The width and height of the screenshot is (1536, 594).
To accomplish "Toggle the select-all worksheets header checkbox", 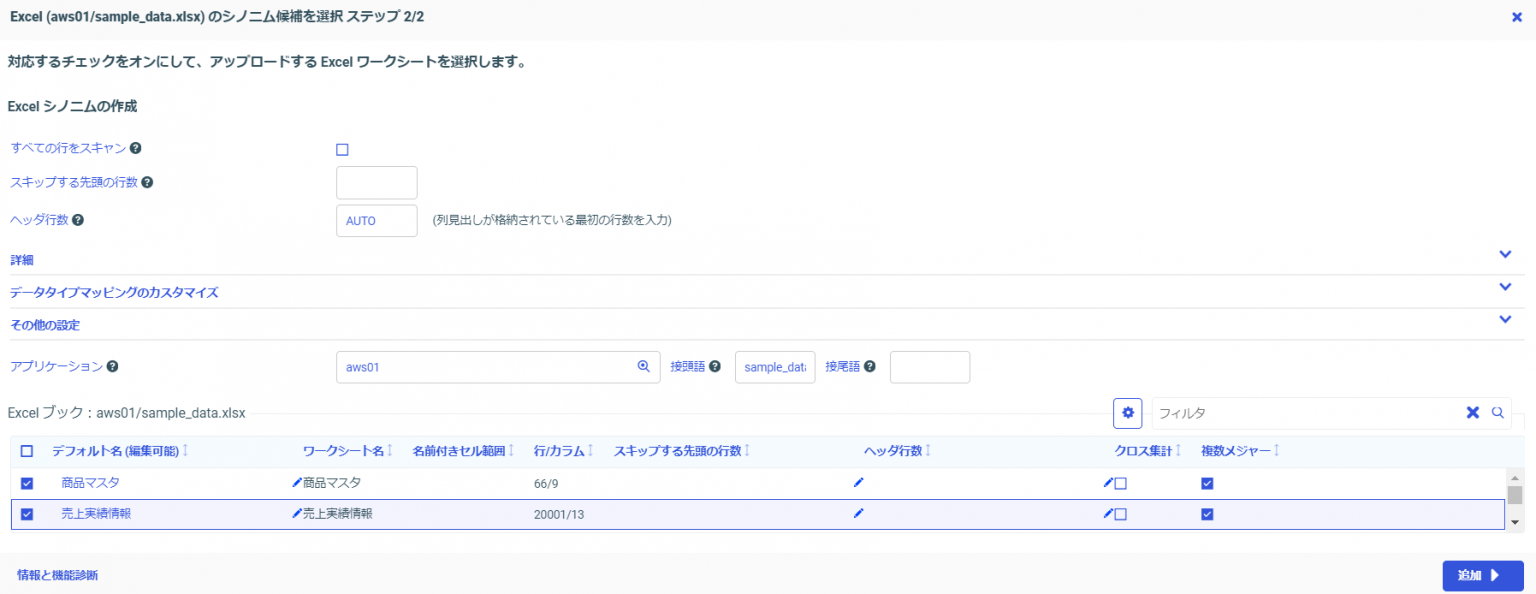I will (28, 450).
